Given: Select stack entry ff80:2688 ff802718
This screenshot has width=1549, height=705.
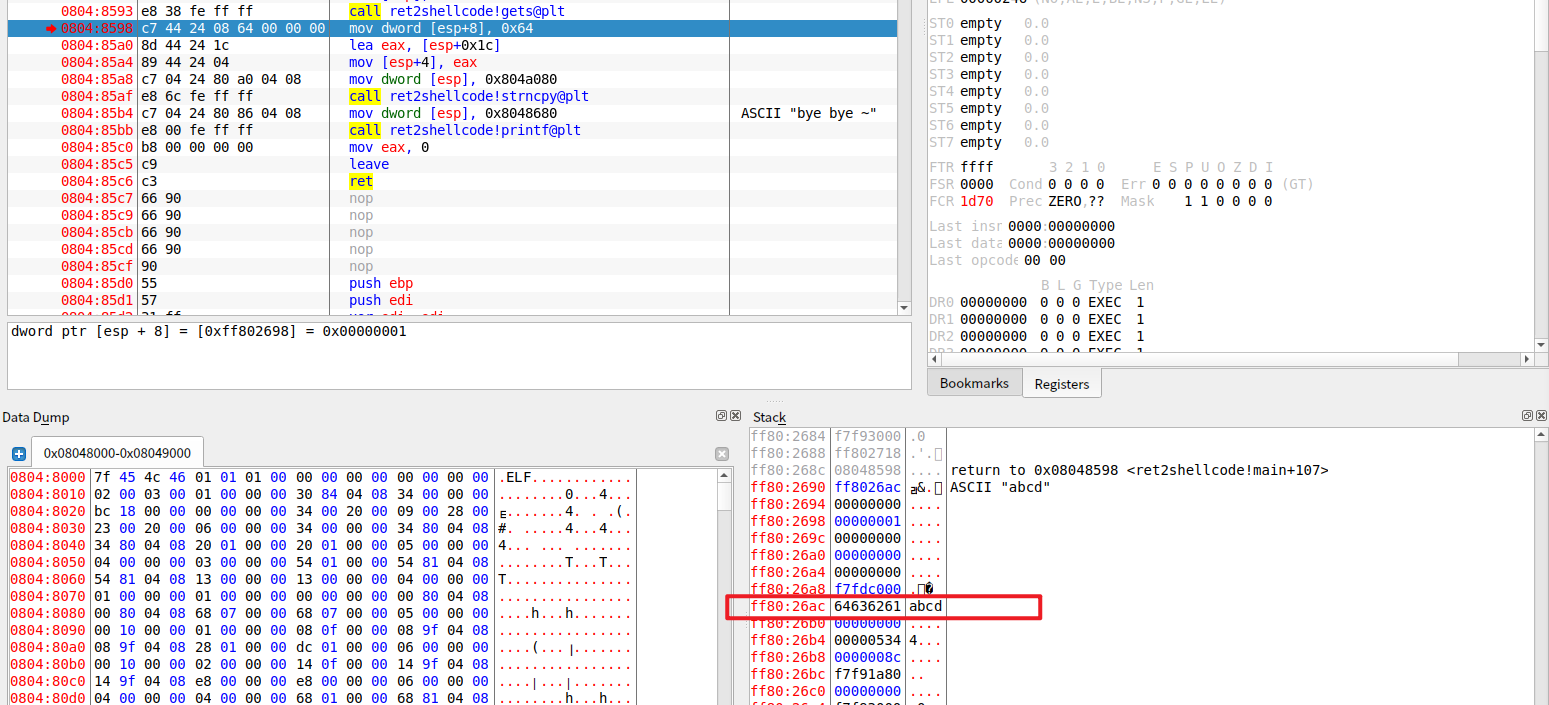Looking at the screenshot, I should [x=1141, y=453].
